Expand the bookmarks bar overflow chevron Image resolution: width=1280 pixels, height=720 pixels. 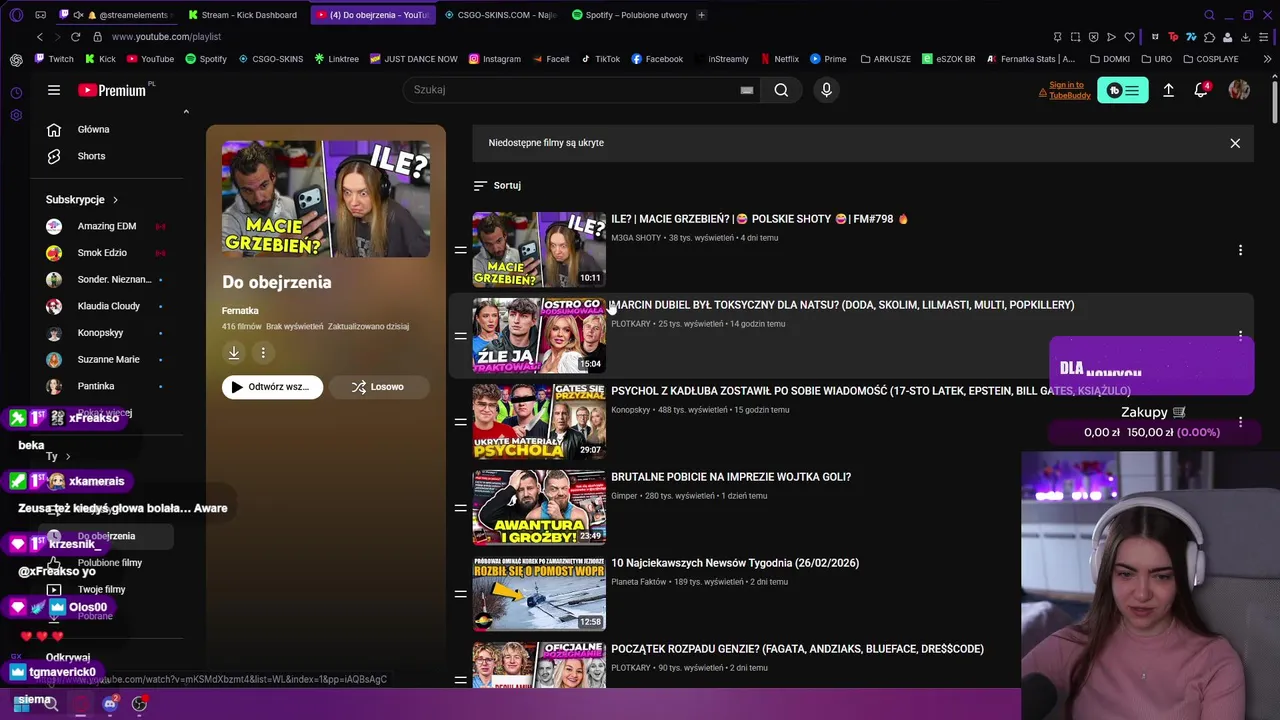tap(1267, 59)
